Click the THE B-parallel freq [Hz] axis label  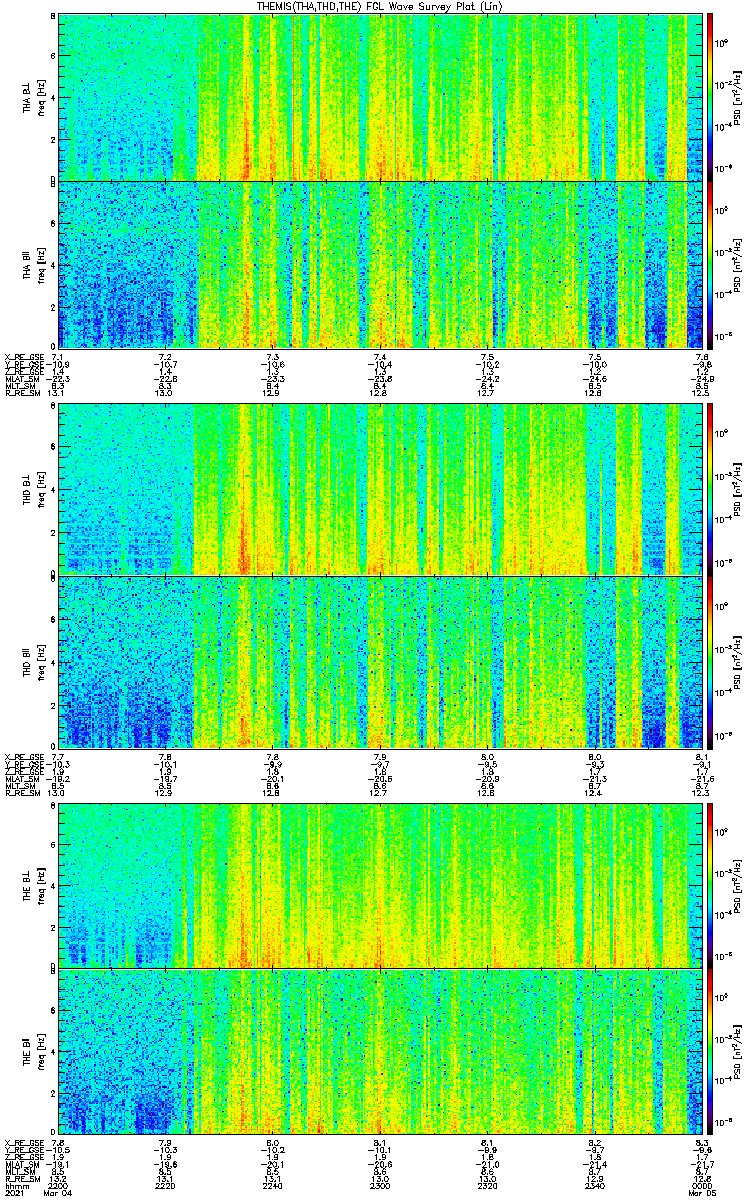[41, 1053]
